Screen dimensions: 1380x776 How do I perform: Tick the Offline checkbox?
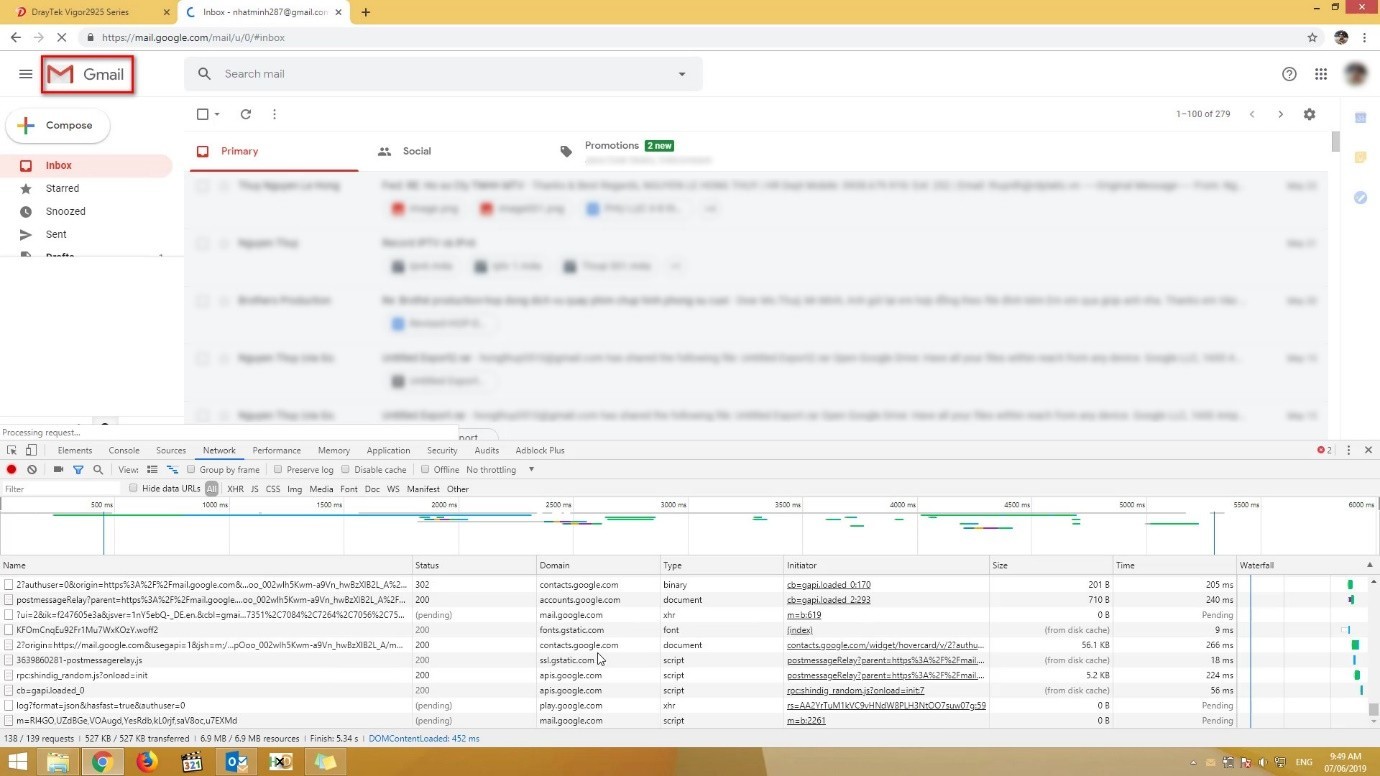(x=425, y=469)
